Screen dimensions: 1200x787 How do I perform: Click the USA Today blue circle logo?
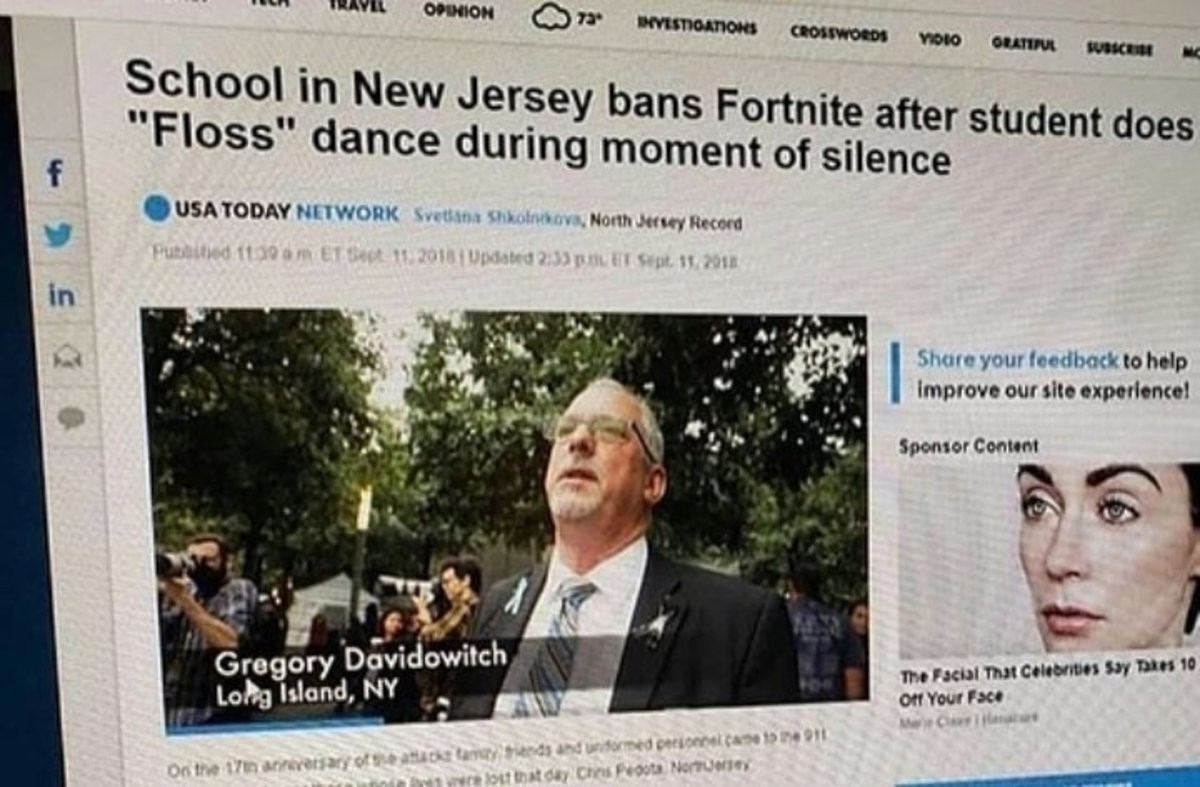157,208
